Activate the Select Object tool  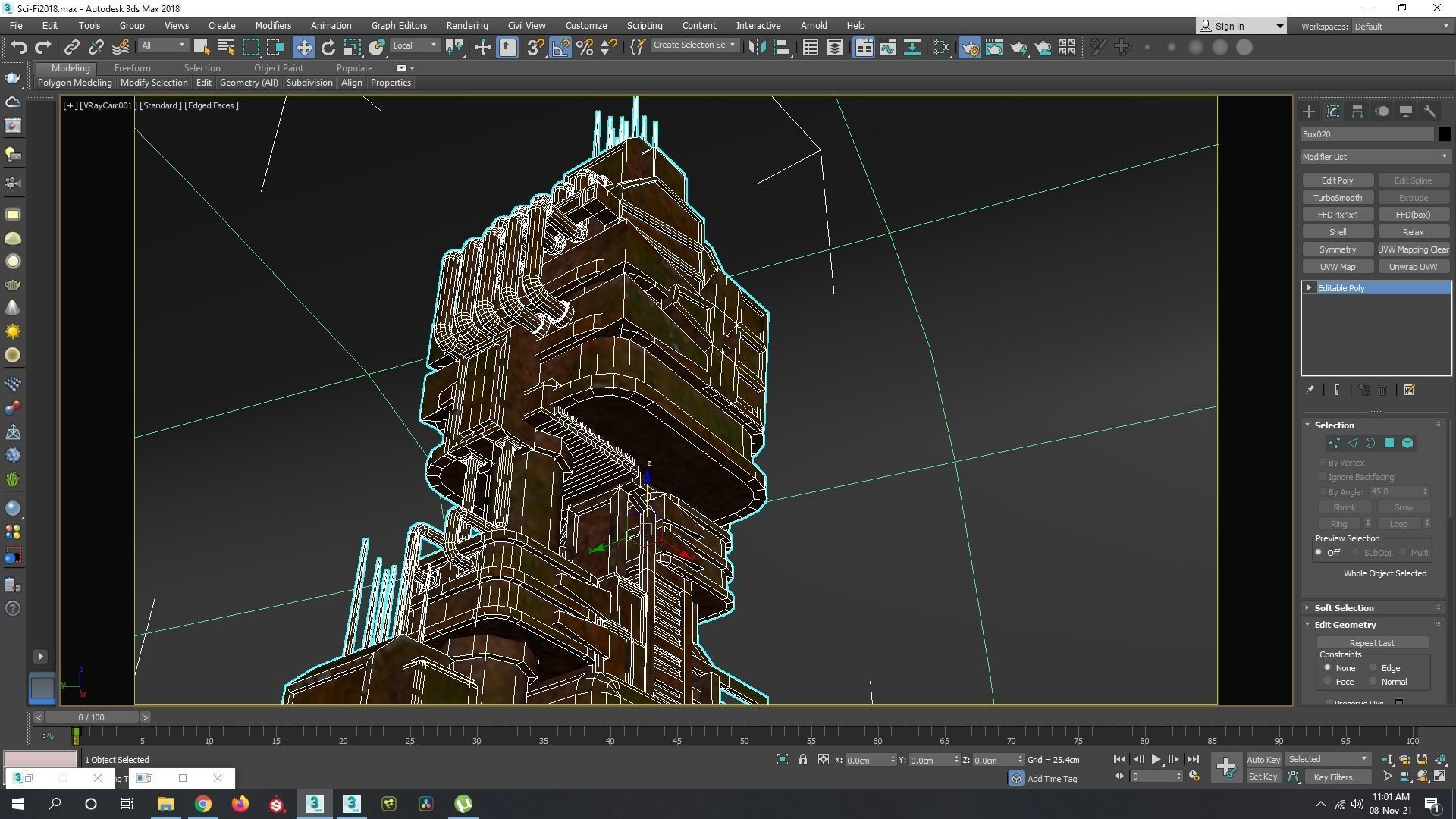[202, 47]
